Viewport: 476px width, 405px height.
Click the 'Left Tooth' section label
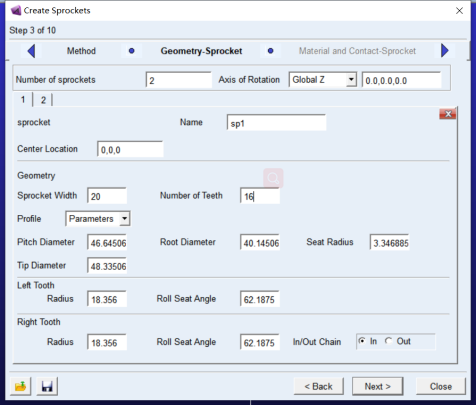coord(36,285)
